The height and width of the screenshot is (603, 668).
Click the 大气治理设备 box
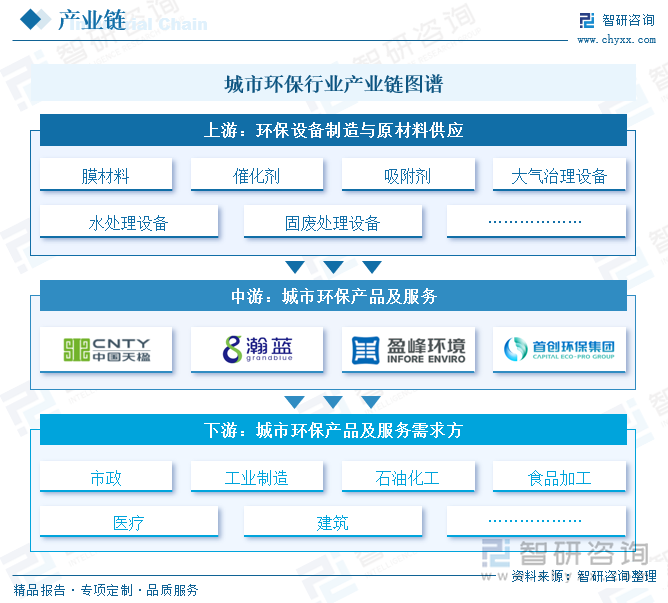coord(559,175)
